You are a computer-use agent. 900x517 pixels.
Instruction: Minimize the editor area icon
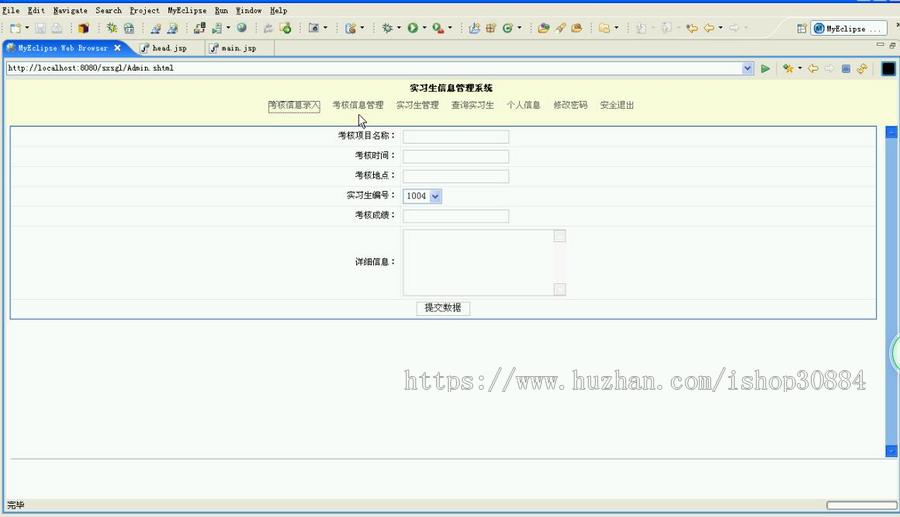click(x=880, y=44)
